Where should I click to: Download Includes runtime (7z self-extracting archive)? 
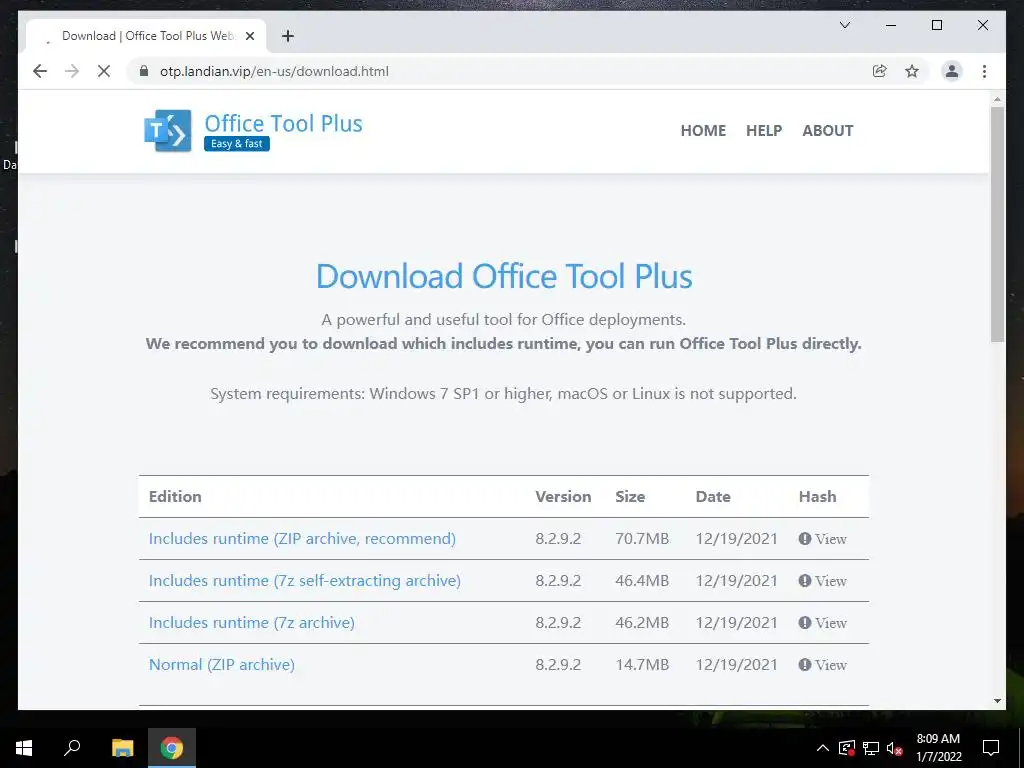point(304,581)
